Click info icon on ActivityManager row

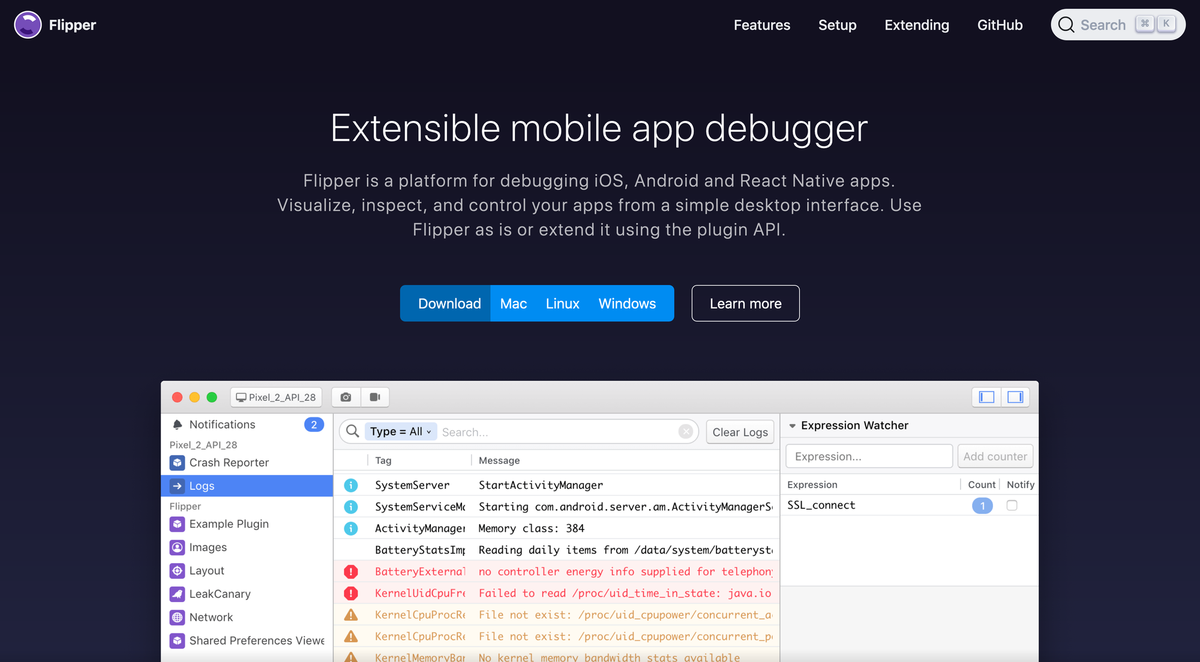[x=351, y=528]
